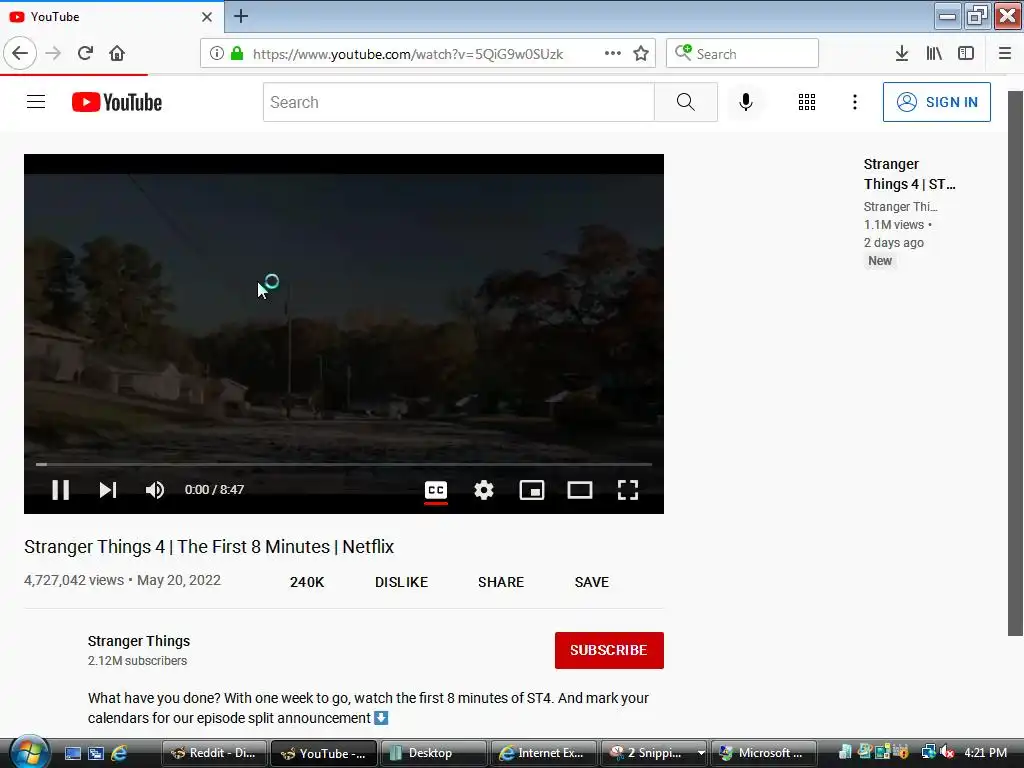Viewport: 1024px width, 768px height.
Task: Open video settings gear menu
Action: [484, 490]
